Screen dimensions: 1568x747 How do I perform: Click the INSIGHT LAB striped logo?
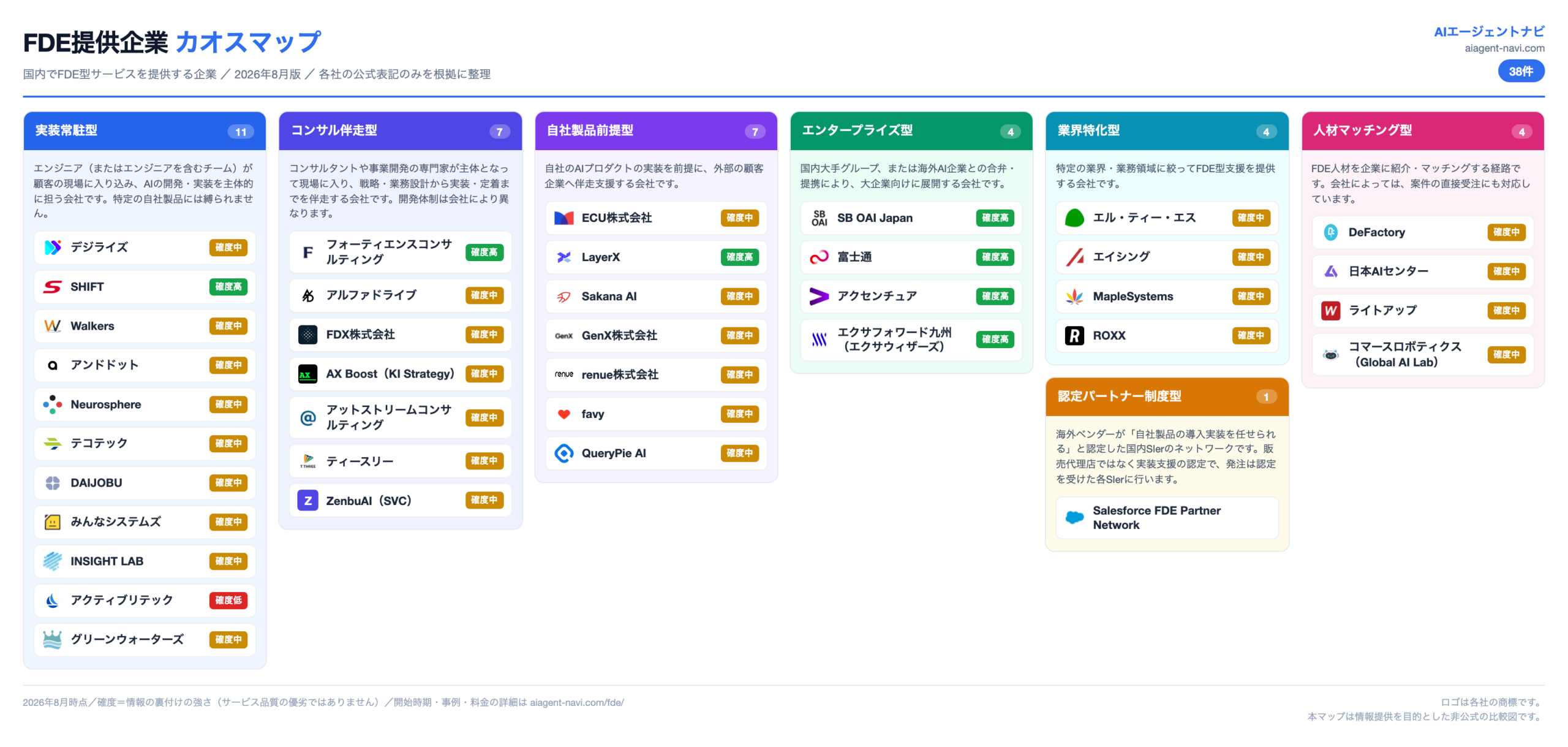click(53, 561)
